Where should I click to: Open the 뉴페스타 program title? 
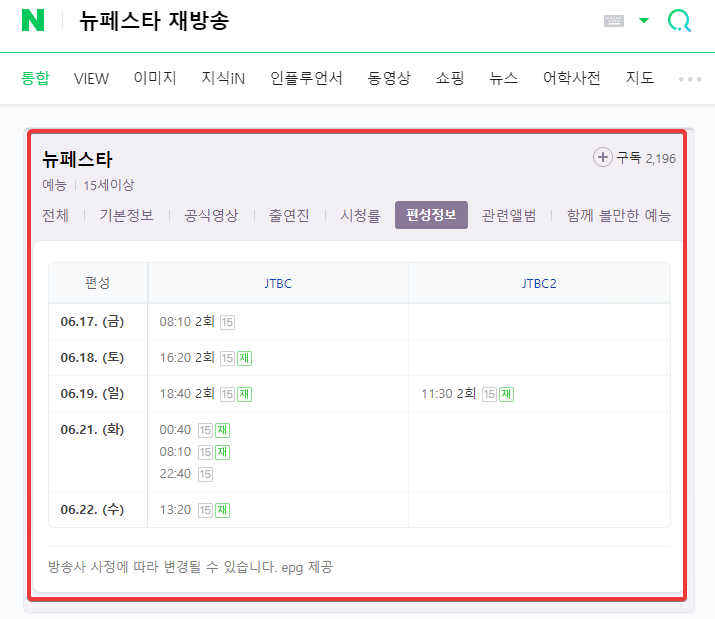[77, 159]
